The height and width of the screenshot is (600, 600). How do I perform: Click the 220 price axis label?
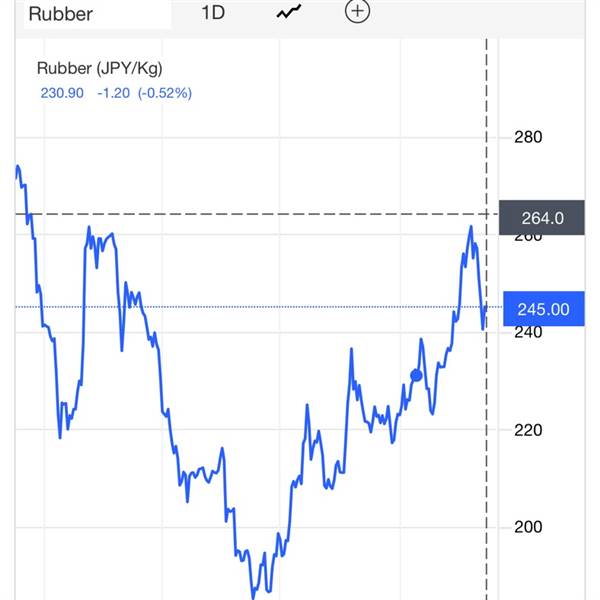pyautogui.click(x=528, y=430)
